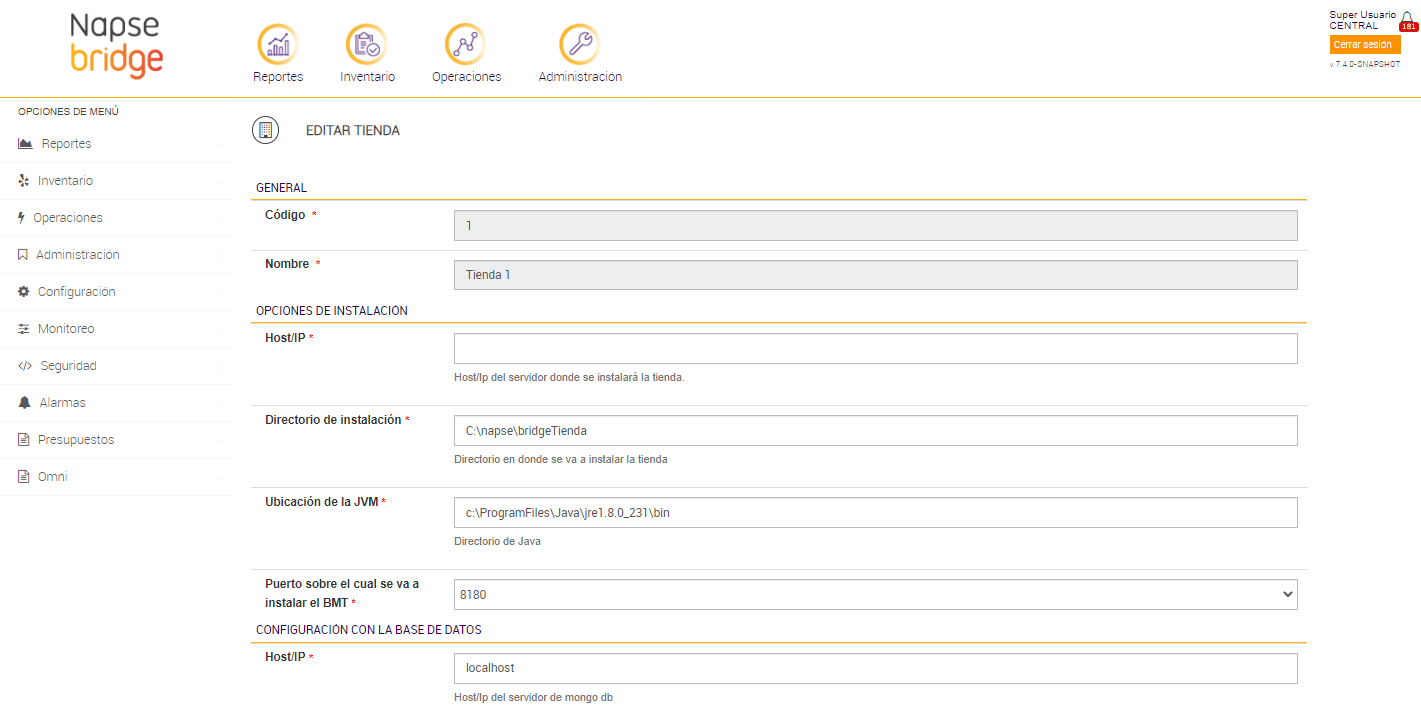Screen dimensions: 1421x723
Task: Expand the Monitoreo chevron
Action: (x=220, y=329)
